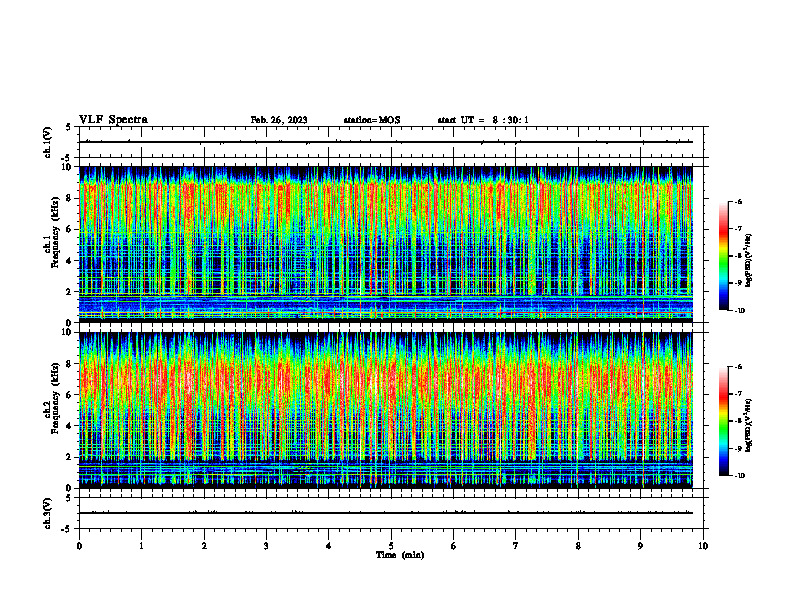Click time axis tick label '10'
The image size is (792, 612).
pos(703,546)
